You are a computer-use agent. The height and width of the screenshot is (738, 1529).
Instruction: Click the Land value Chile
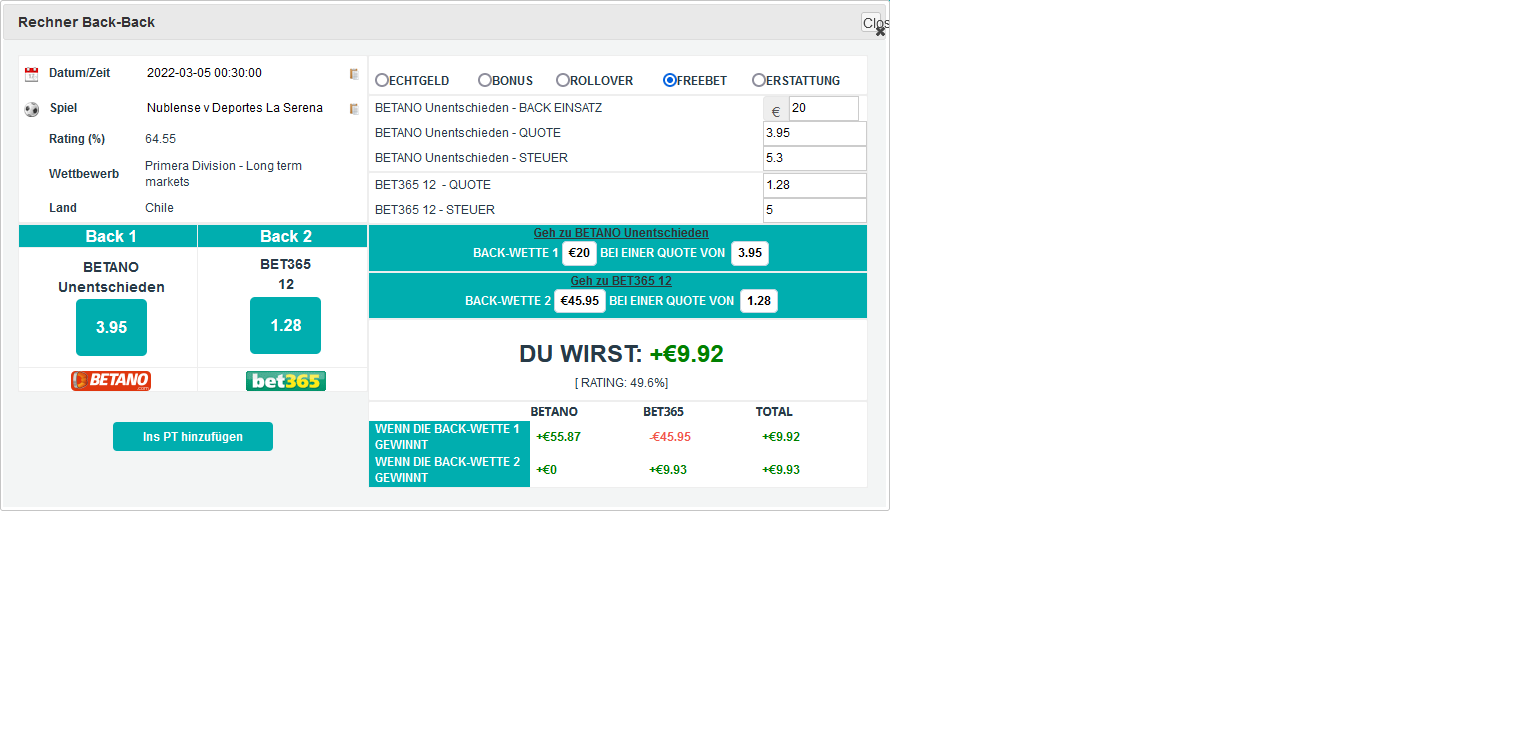click(x=159, y=208)
